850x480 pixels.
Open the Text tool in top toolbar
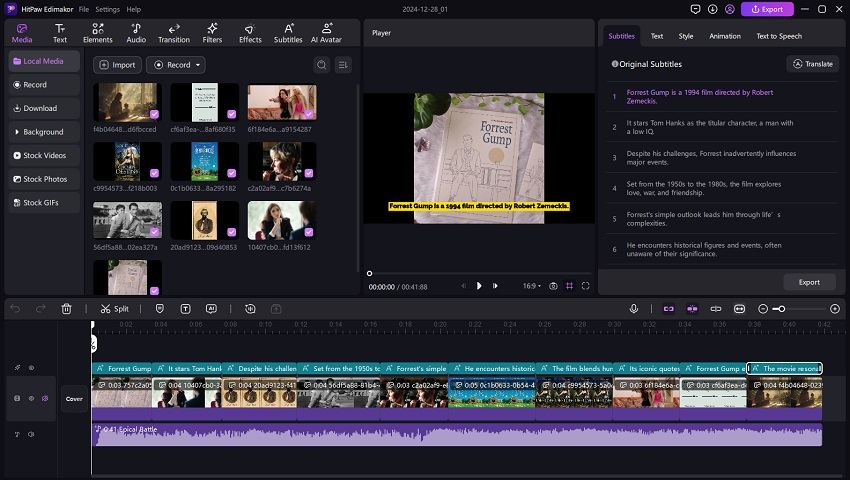click(x=60, y=33)
